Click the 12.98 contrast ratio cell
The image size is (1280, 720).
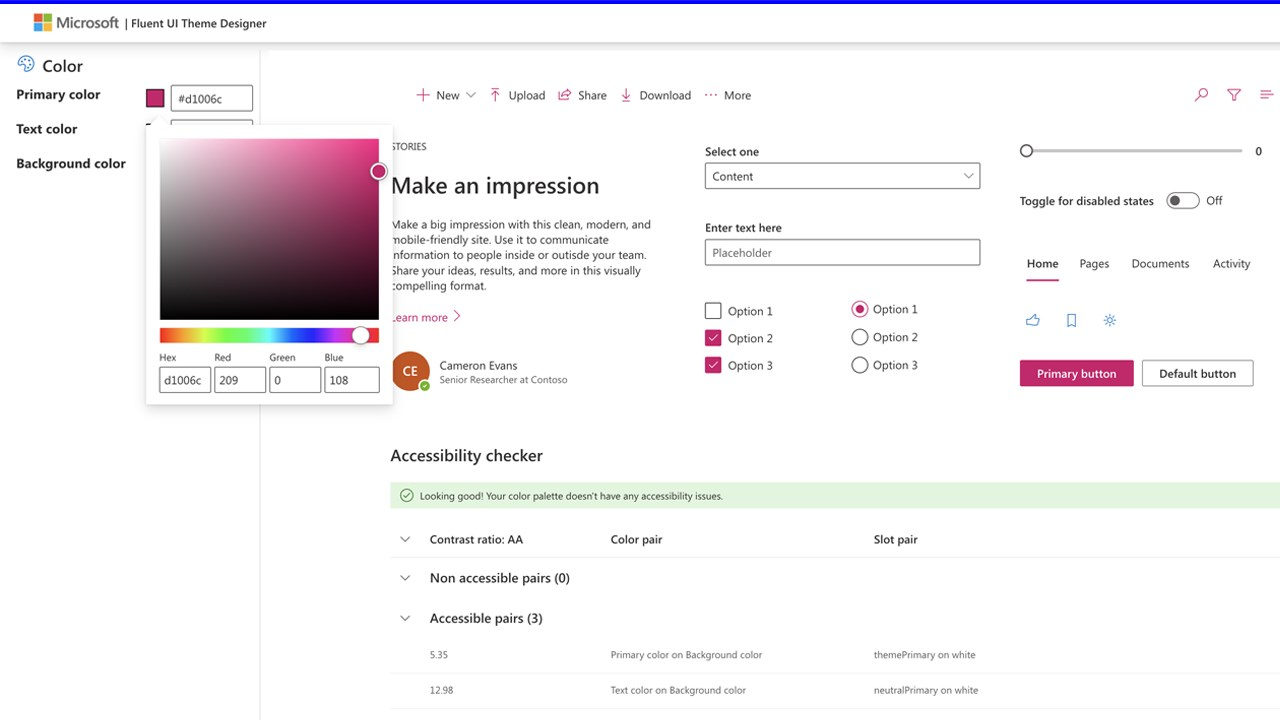click(442, 690)
